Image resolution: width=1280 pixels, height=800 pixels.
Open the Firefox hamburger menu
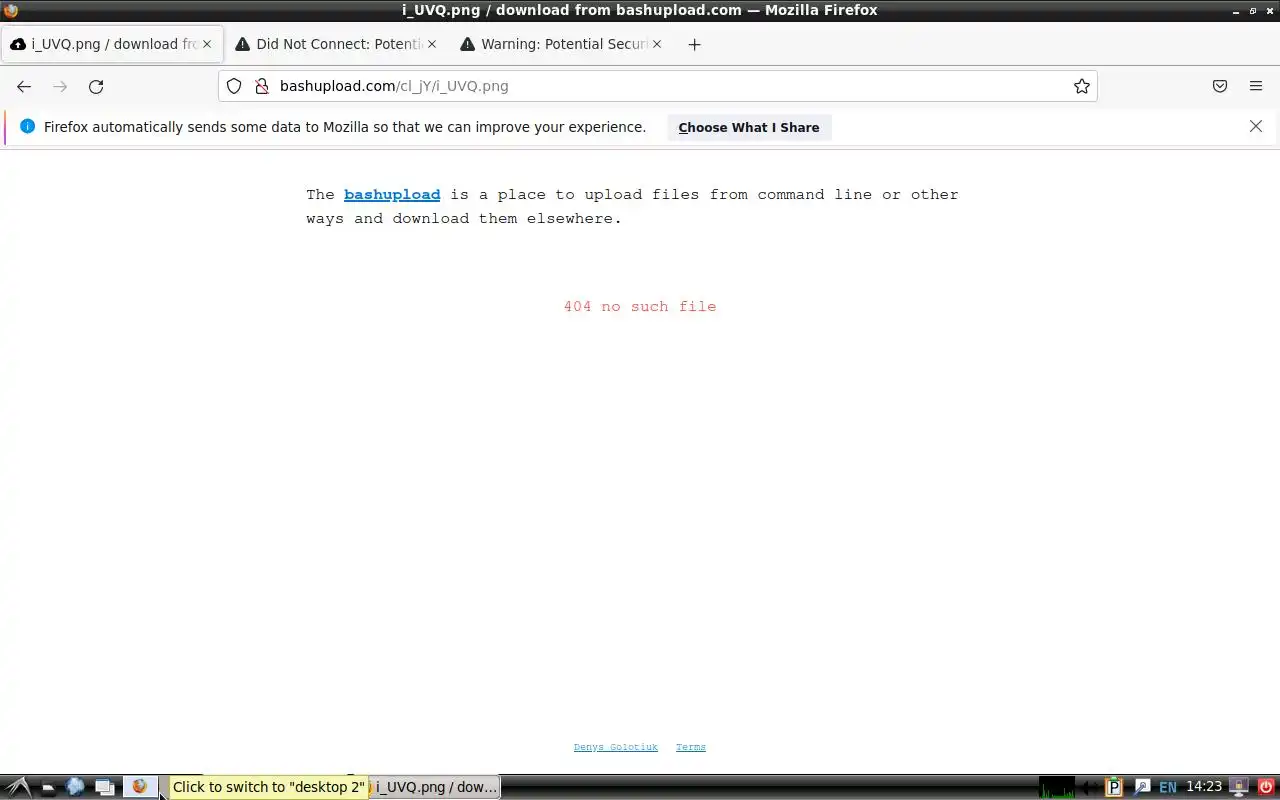click(1256, 86)
